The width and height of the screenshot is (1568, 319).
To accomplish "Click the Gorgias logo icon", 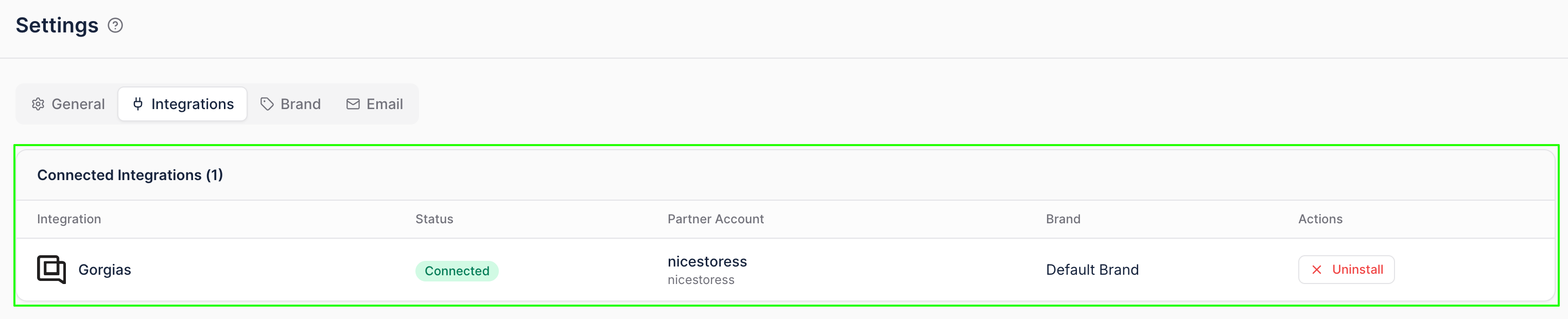I will (51, 270).
